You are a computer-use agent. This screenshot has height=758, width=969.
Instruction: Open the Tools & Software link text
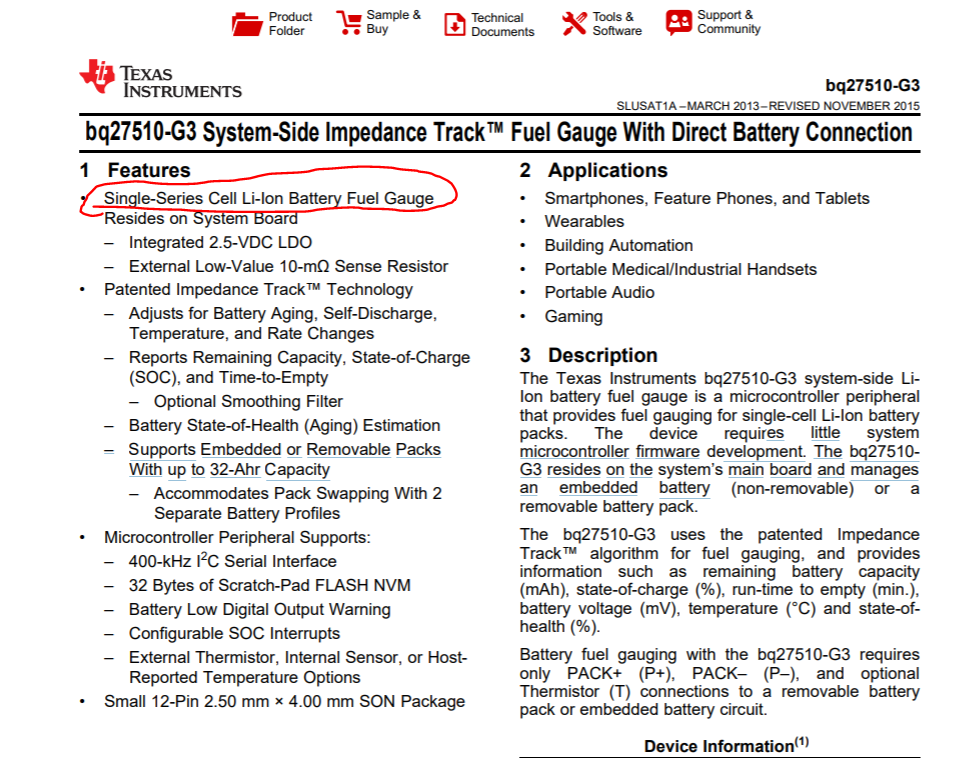(617, 23)
